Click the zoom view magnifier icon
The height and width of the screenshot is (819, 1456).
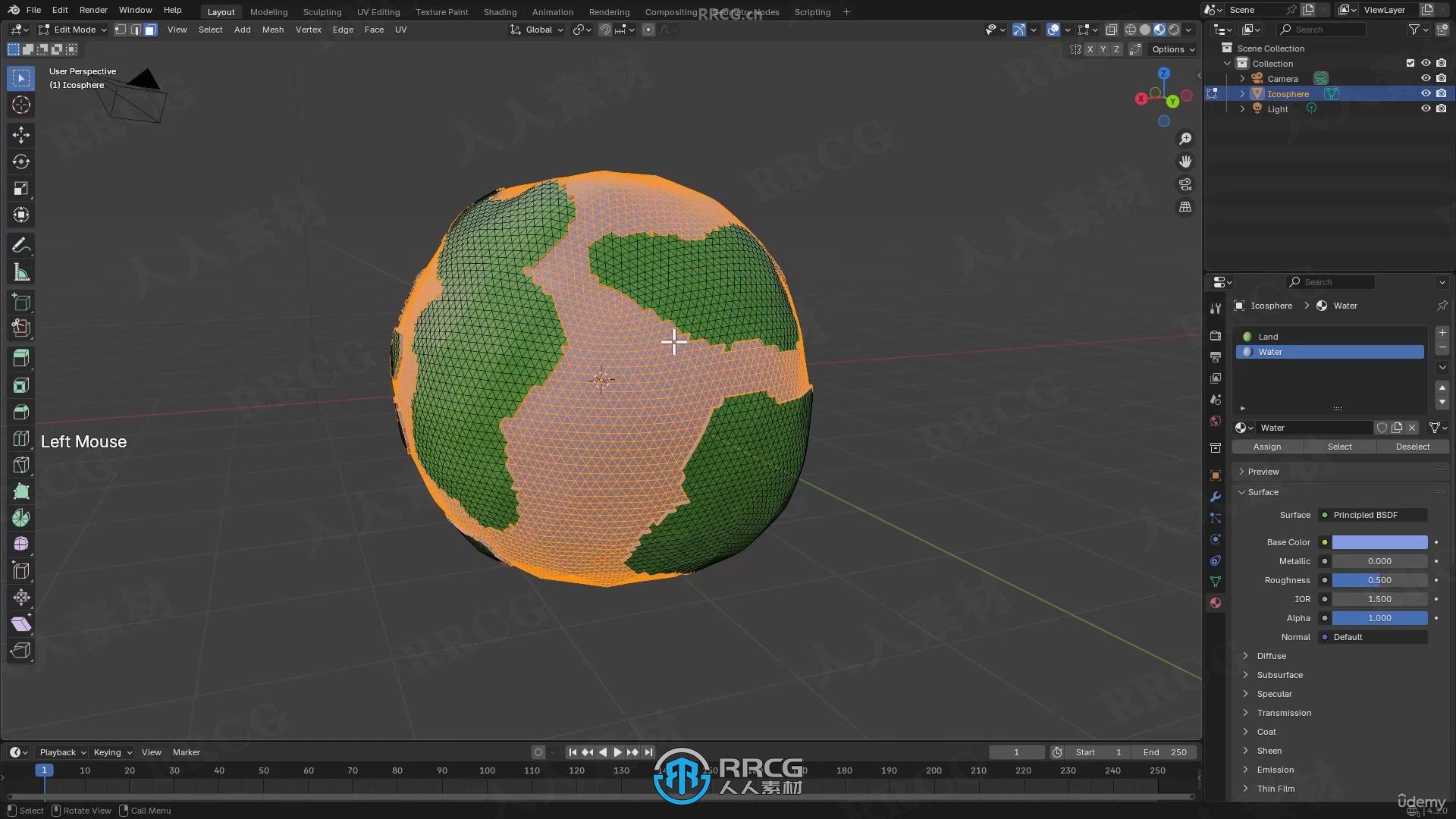1185,139
